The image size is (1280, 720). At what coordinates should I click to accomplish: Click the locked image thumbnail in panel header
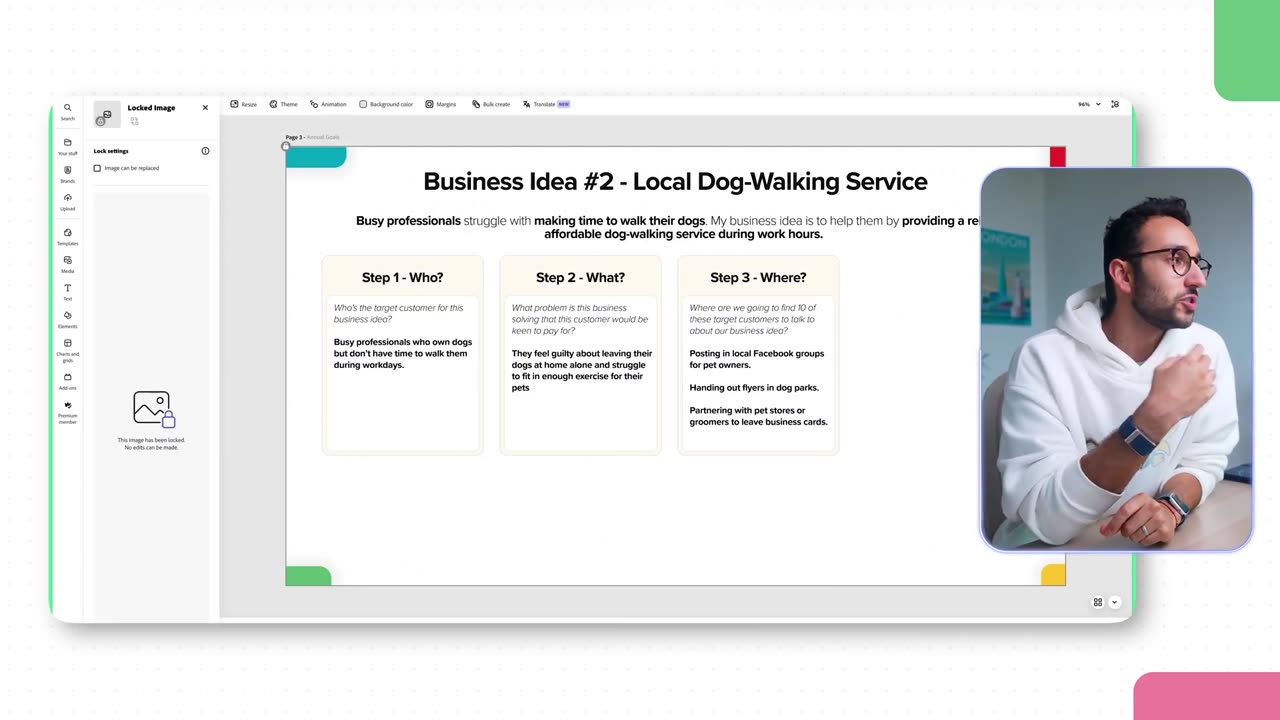pyautogui.click(x=106, y=114)
